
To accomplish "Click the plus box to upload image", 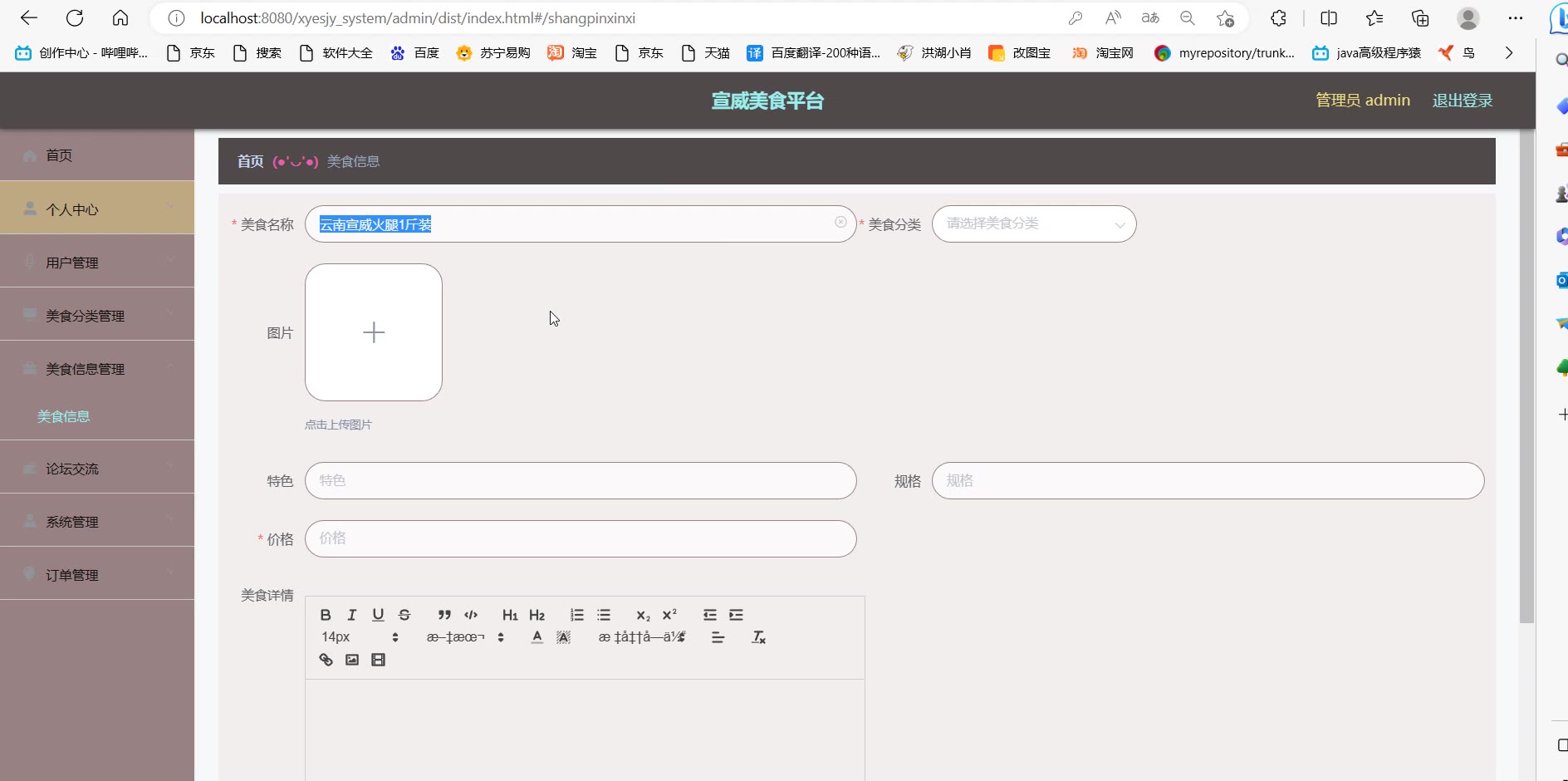I will point(374,332).
